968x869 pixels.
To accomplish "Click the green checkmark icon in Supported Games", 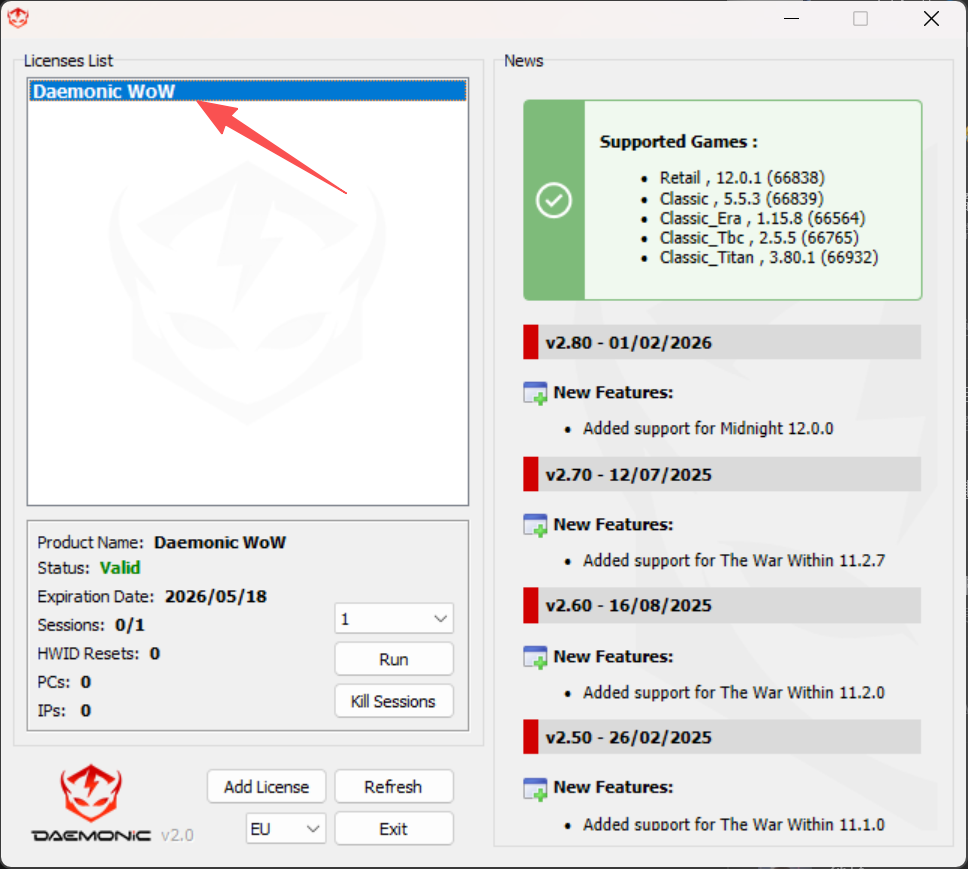I will pos(554,200).
